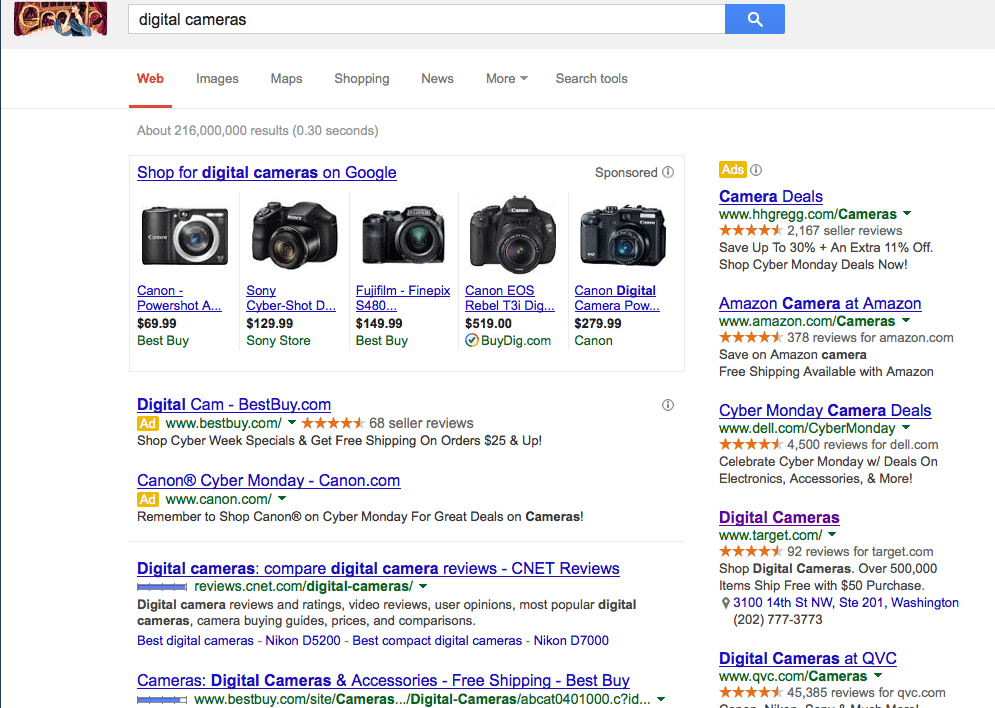Screen dimensions: 995x708
Task: Click the digital cameras search field
Action: (426, 20)
